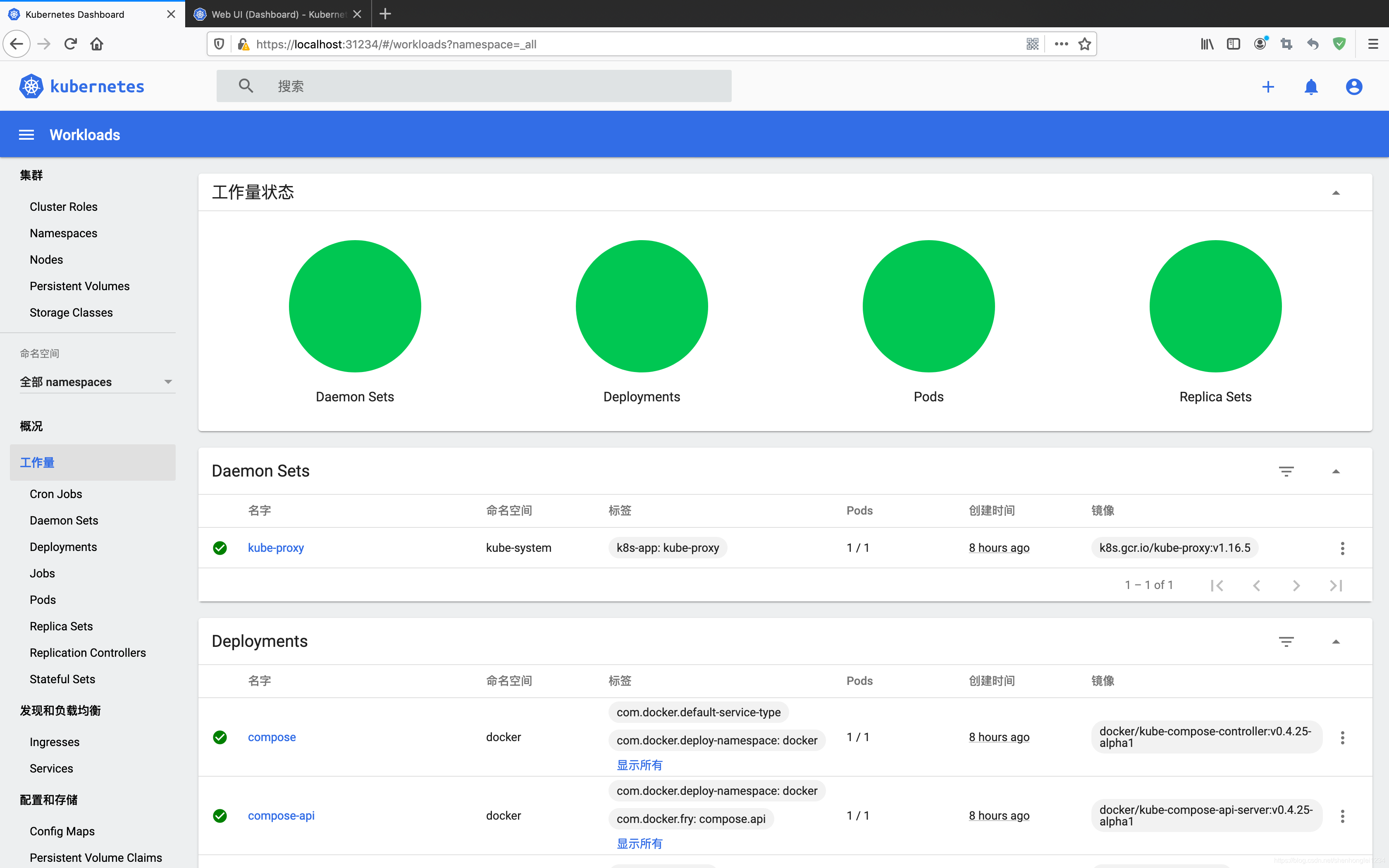
Task: Switch to the Web UI (Dashboard) tab
Action: pyautogui.click(x=277, y=14)
